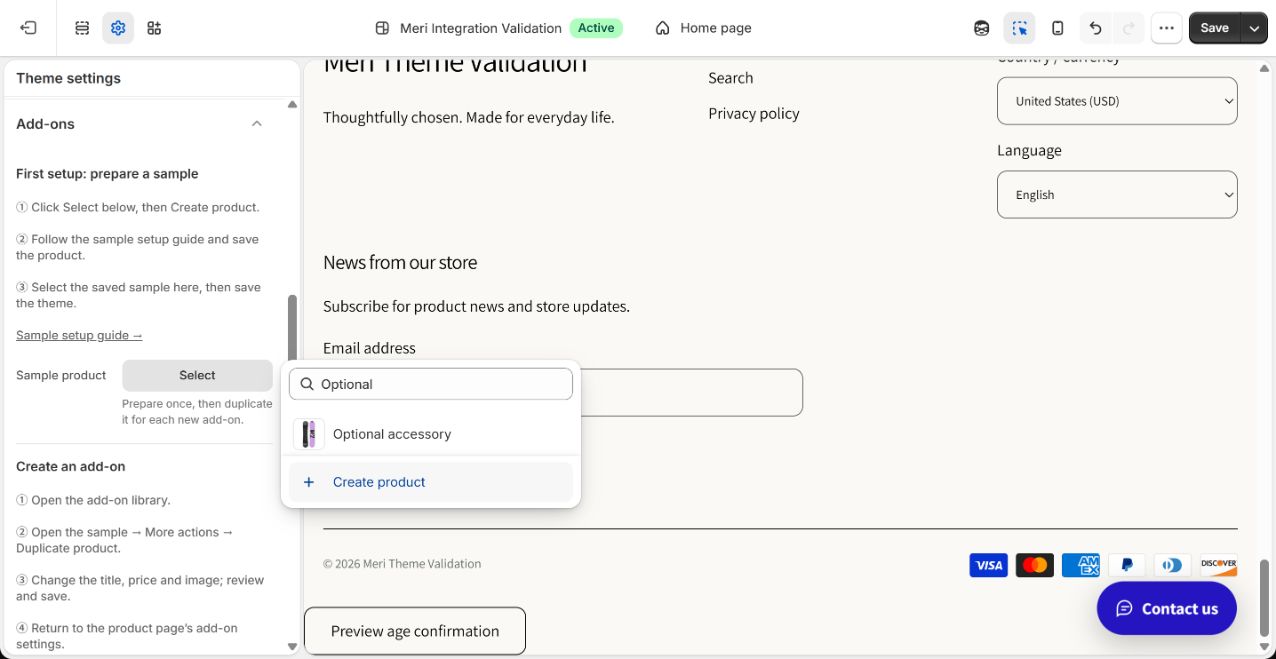Expand the Save button dropdown arrow
This screenshot has height=659, width=1276.
coord(1254,28)
